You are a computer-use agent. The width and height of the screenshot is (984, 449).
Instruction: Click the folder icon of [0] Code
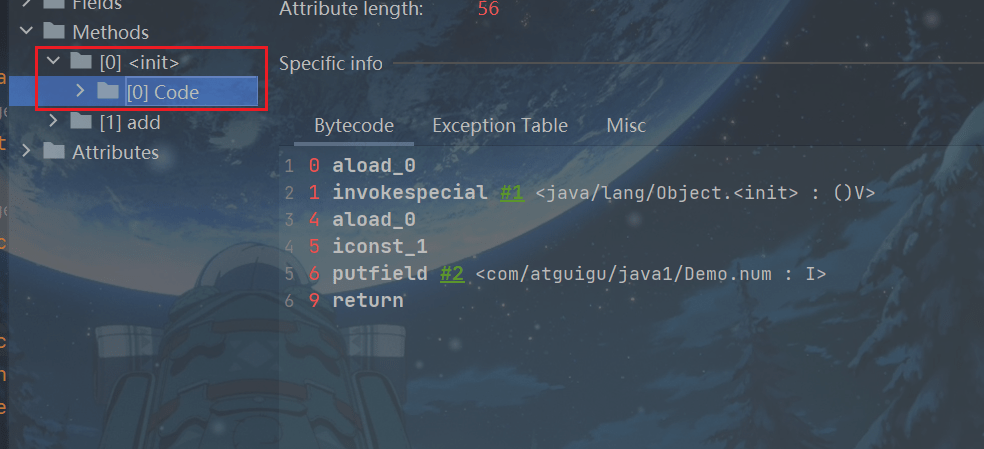click(x=108, y=92)
